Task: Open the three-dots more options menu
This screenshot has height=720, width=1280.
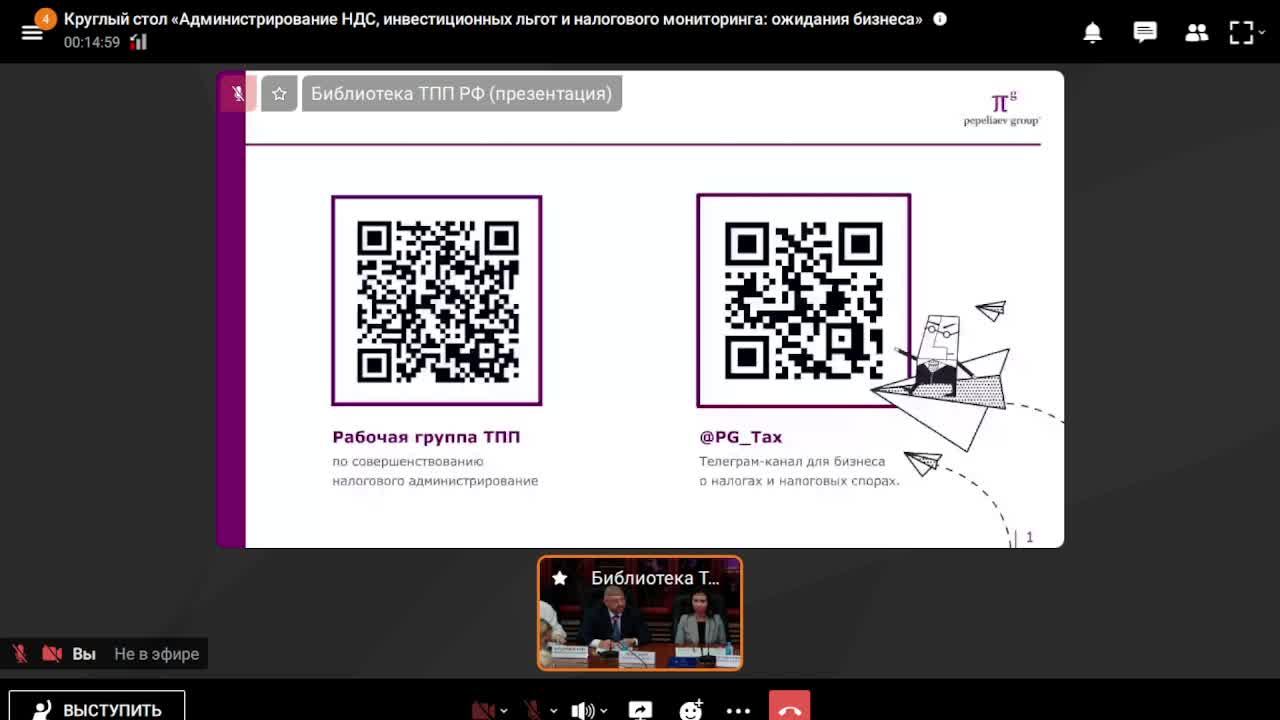Action: click(x=738, y=711)
